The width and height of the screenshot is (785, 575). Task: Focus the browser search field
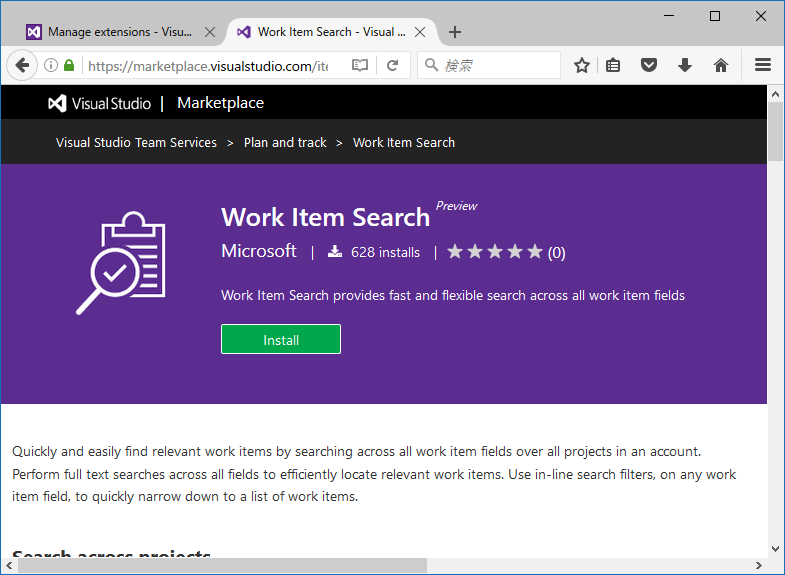[489, 65]
